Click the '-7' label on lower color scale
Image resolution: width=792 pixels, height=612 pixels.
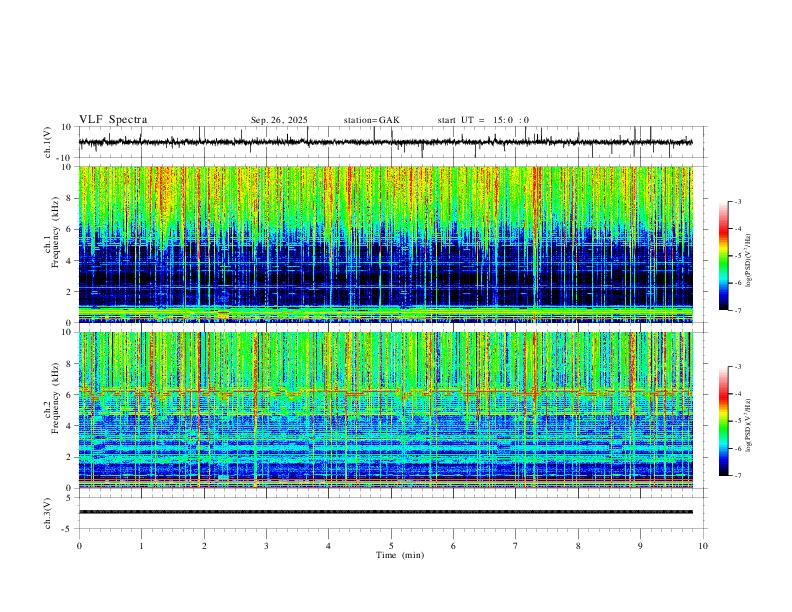pos(737,476)
